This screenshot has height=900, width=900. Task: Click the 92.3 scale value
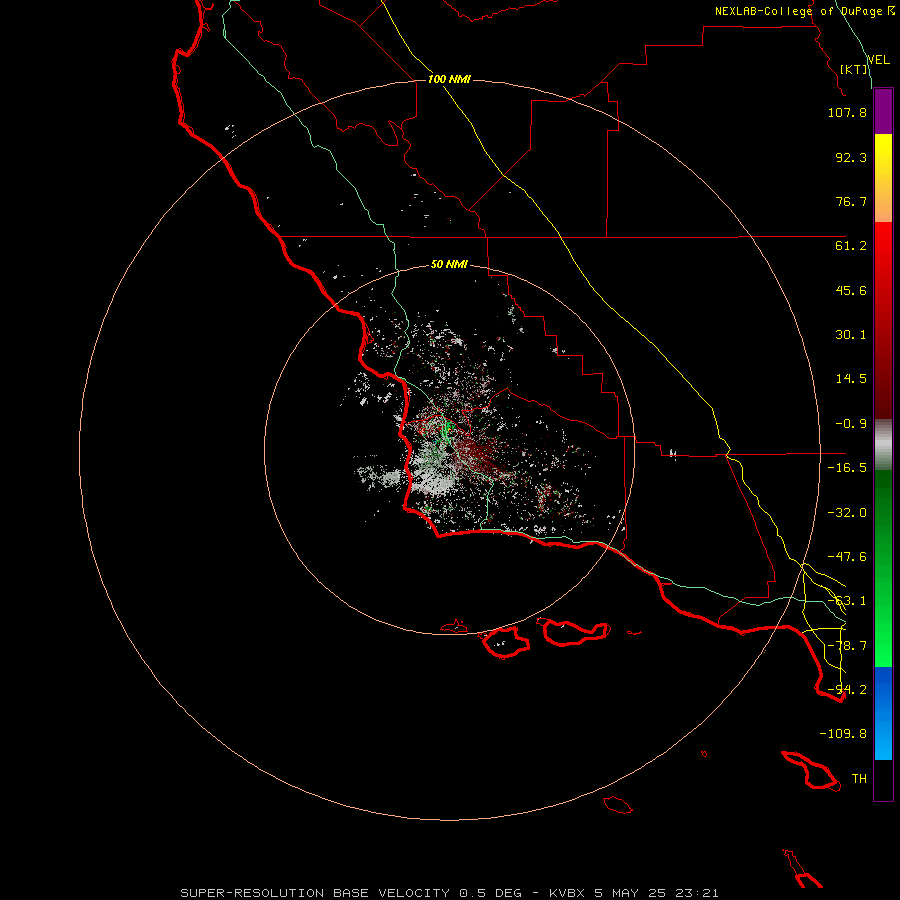tap(851, 157)
